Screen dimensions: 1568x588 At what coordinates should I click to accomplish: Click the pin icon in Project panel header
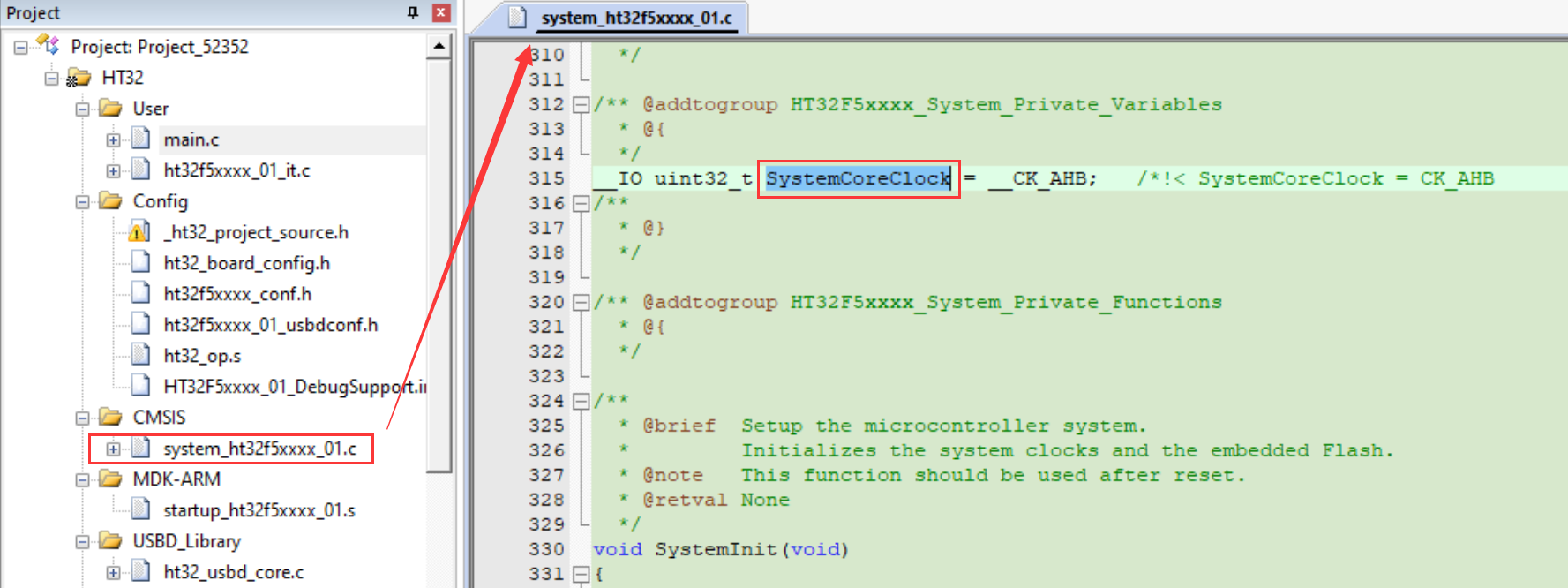pyautogui.click(x=412, y=12)
